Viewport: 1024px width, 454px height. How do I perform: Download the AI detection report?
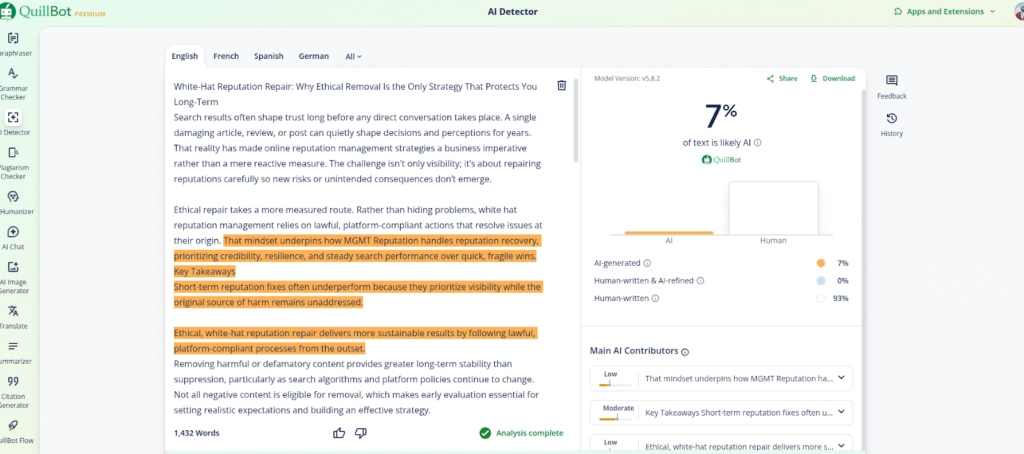point(833,78)
